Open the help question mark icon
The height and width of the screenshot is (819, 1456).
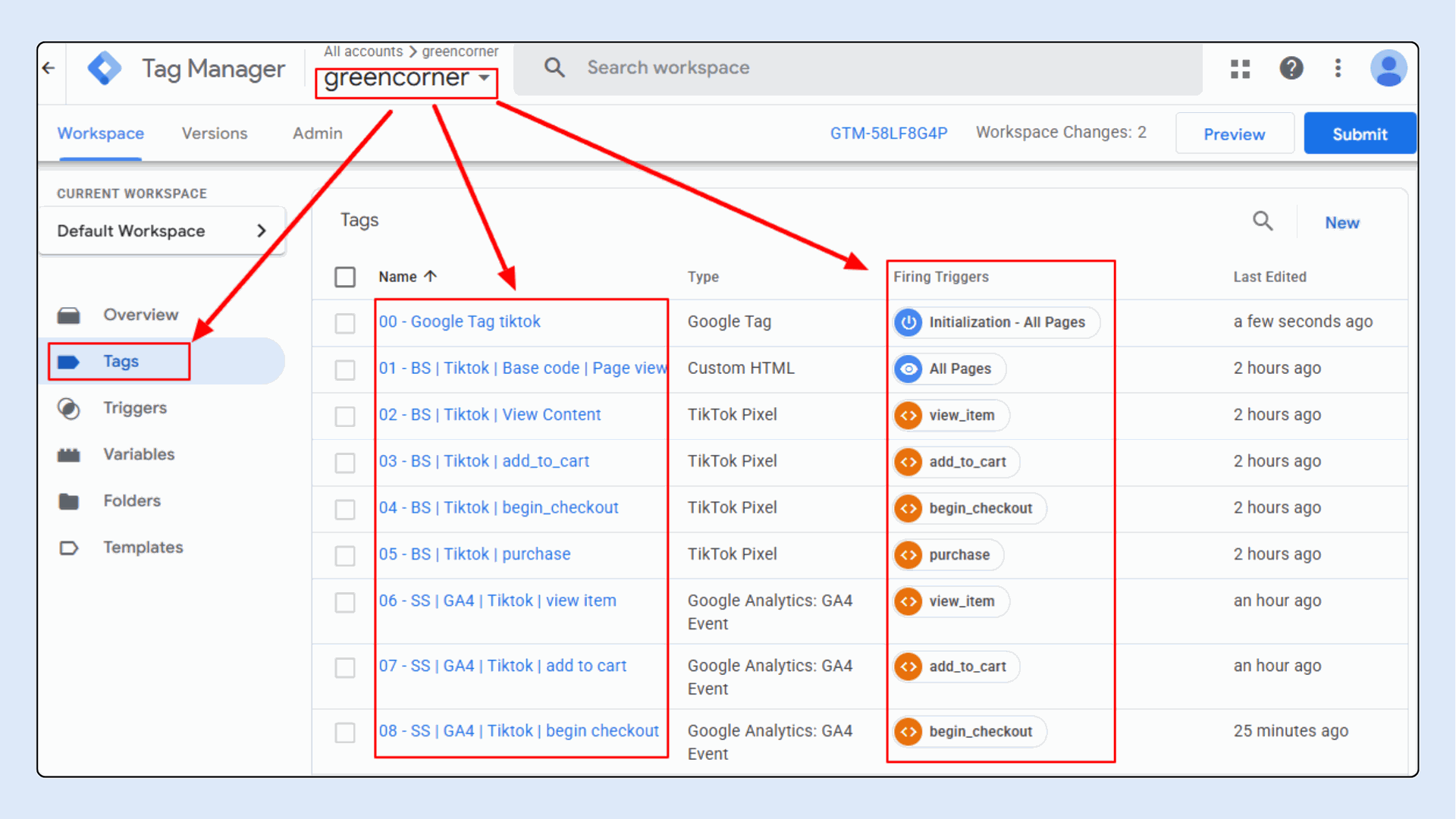[x=1291, y=68]
